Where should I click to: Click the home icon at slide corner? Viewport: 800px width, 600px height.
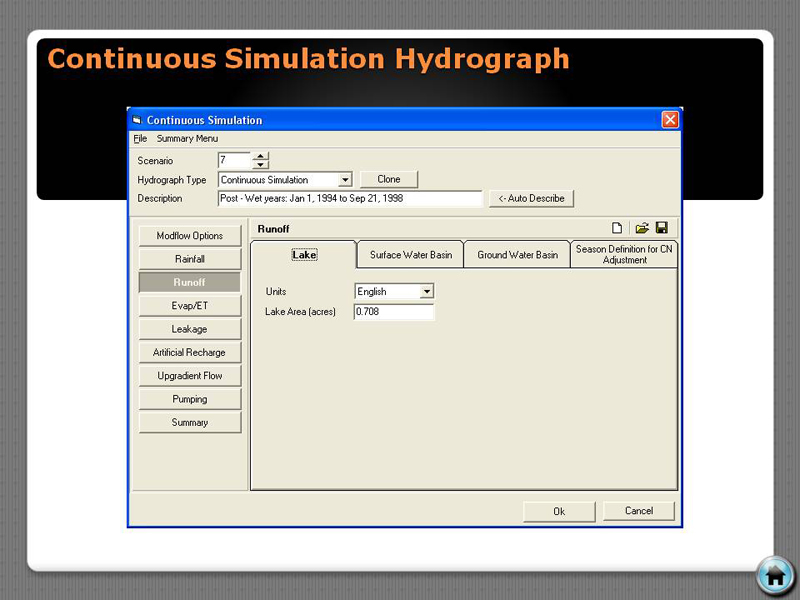[x=774, y=575]
